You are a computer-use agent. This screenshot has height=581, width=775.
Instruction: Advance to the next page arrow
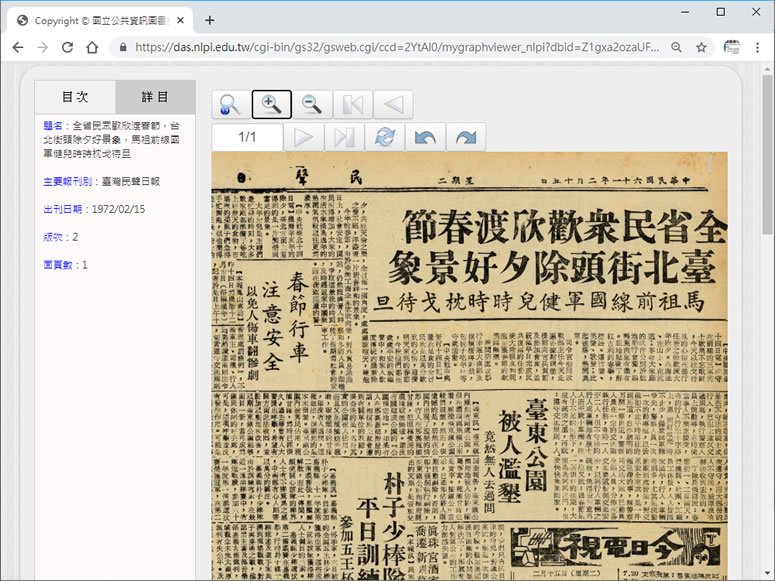point(304,137)
